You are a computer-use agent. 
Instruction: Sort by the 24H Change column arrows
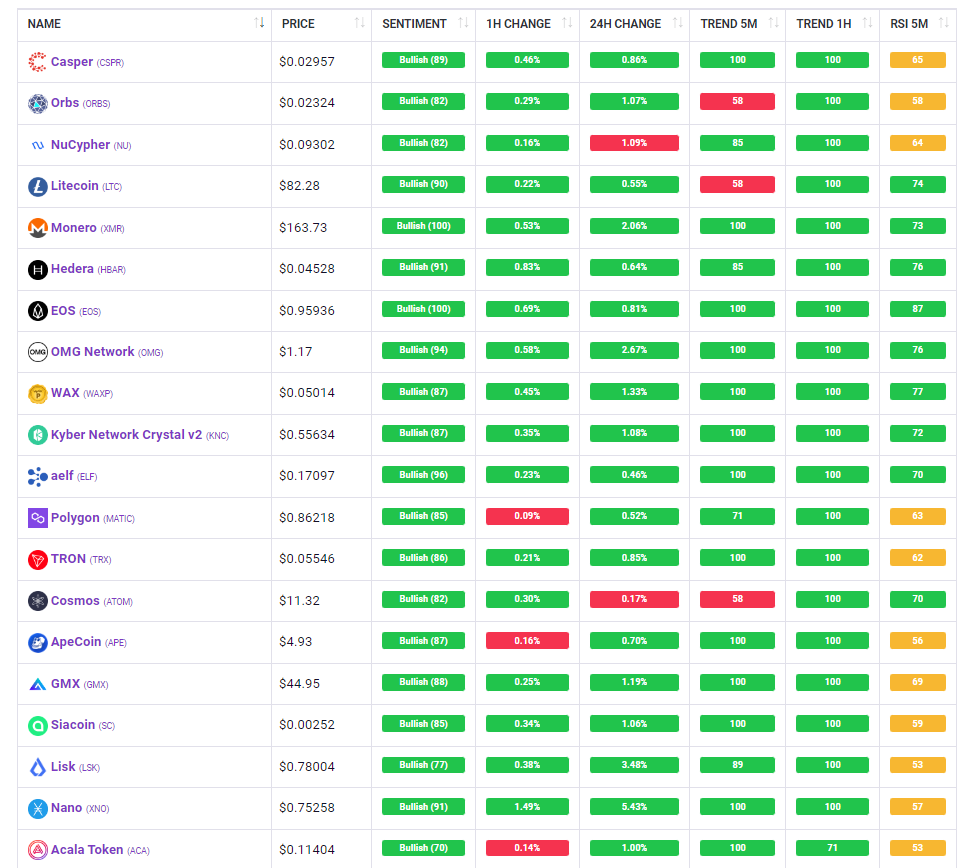tap(678, 23)
